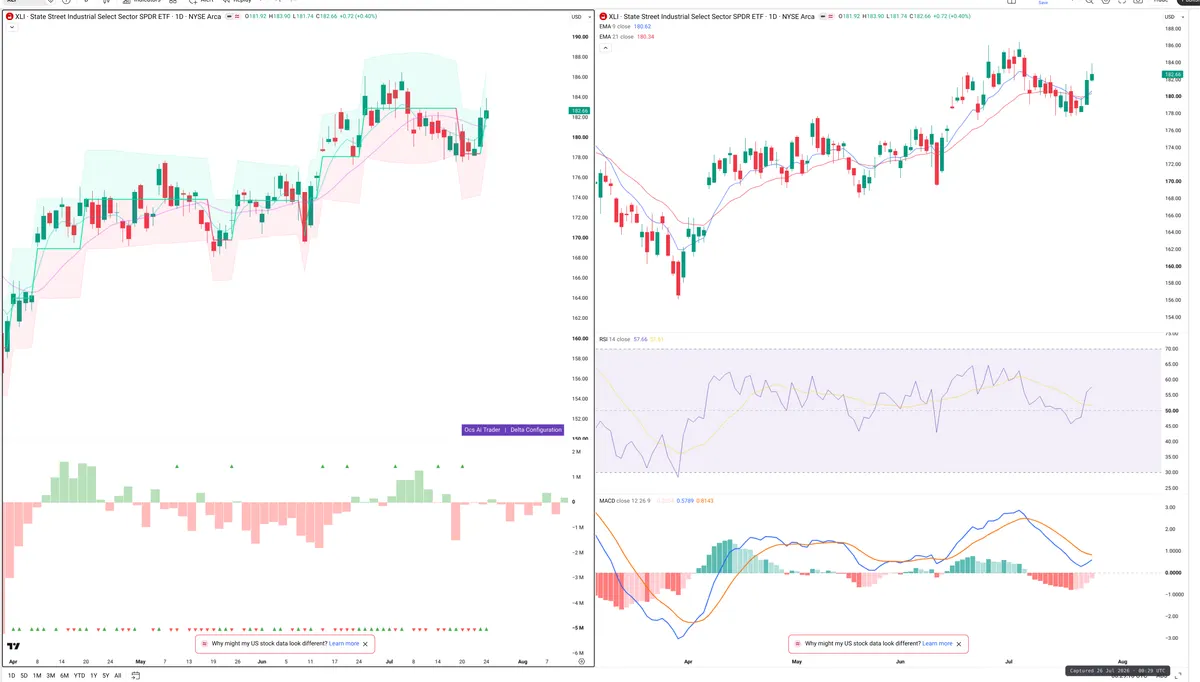Click the notice icon in left chart banner
This screenshot has width=1200, height=682.
(204, 644)
